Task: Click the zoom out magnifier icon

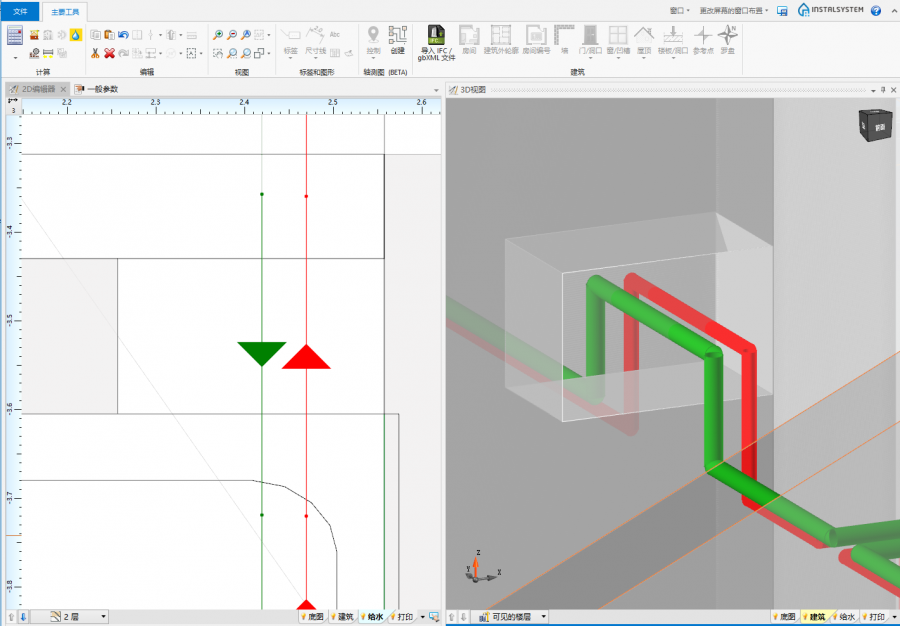Action: tap(232, 35)
